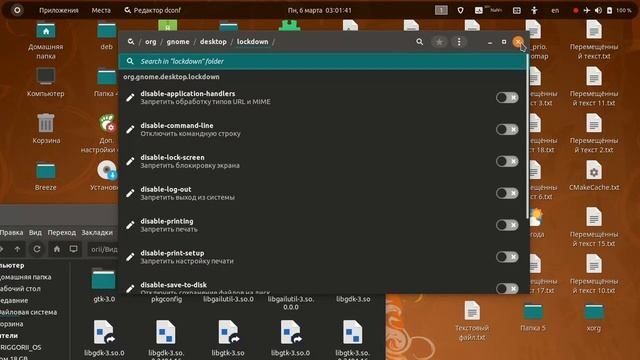Click the volume speaker icon in panel
The width and height of the screenshot is (640, 360).
pyautogui.click(x=598, y=10)
